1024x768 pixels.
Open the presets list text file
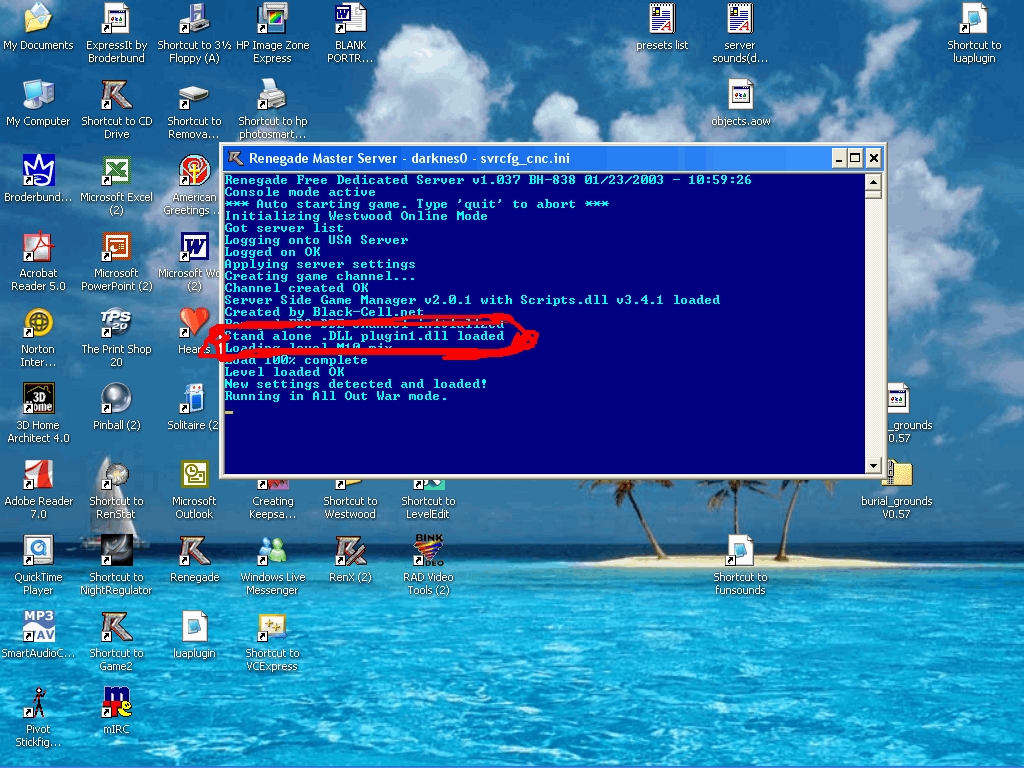tap(662, 19)
